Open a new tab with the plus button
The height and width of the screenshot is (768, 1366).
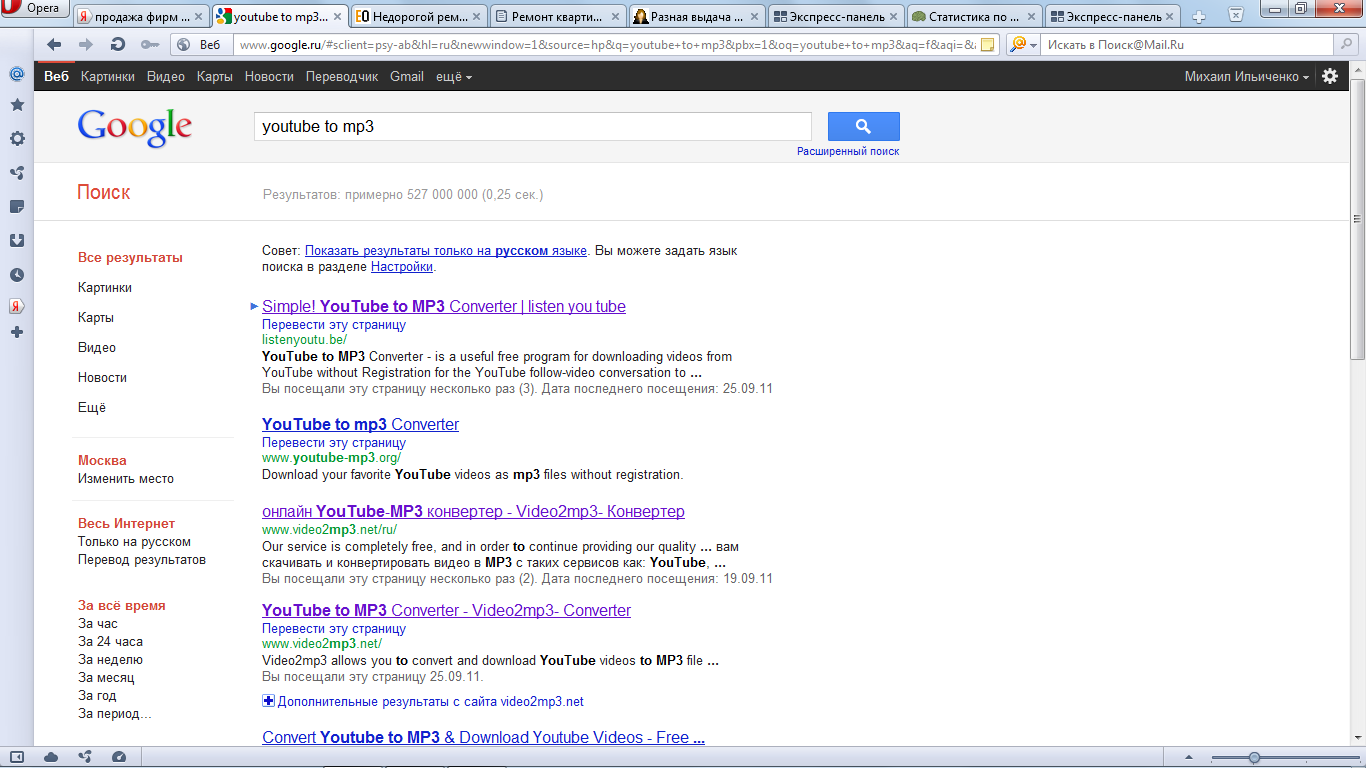point(1199,16)
